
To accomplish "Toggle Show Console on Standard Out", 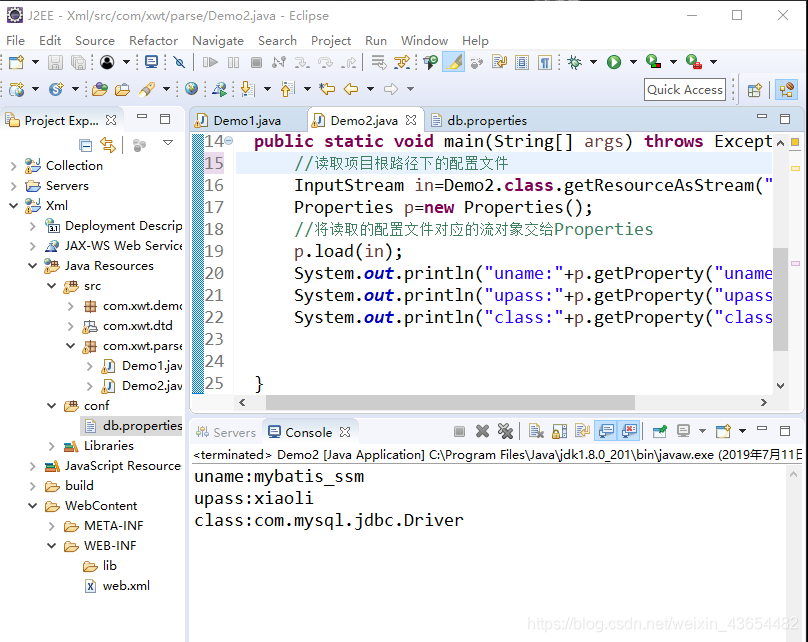I will (x=606, y=431).
